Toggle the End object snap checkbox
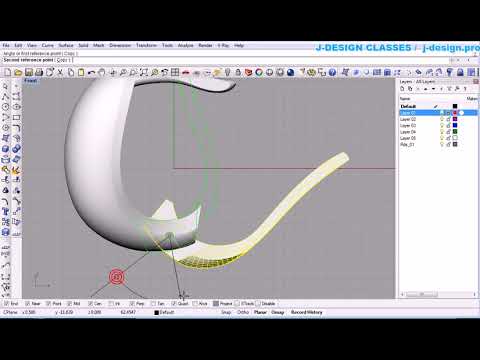Viewport: 480px width, 360px height. tap(6, 304)
